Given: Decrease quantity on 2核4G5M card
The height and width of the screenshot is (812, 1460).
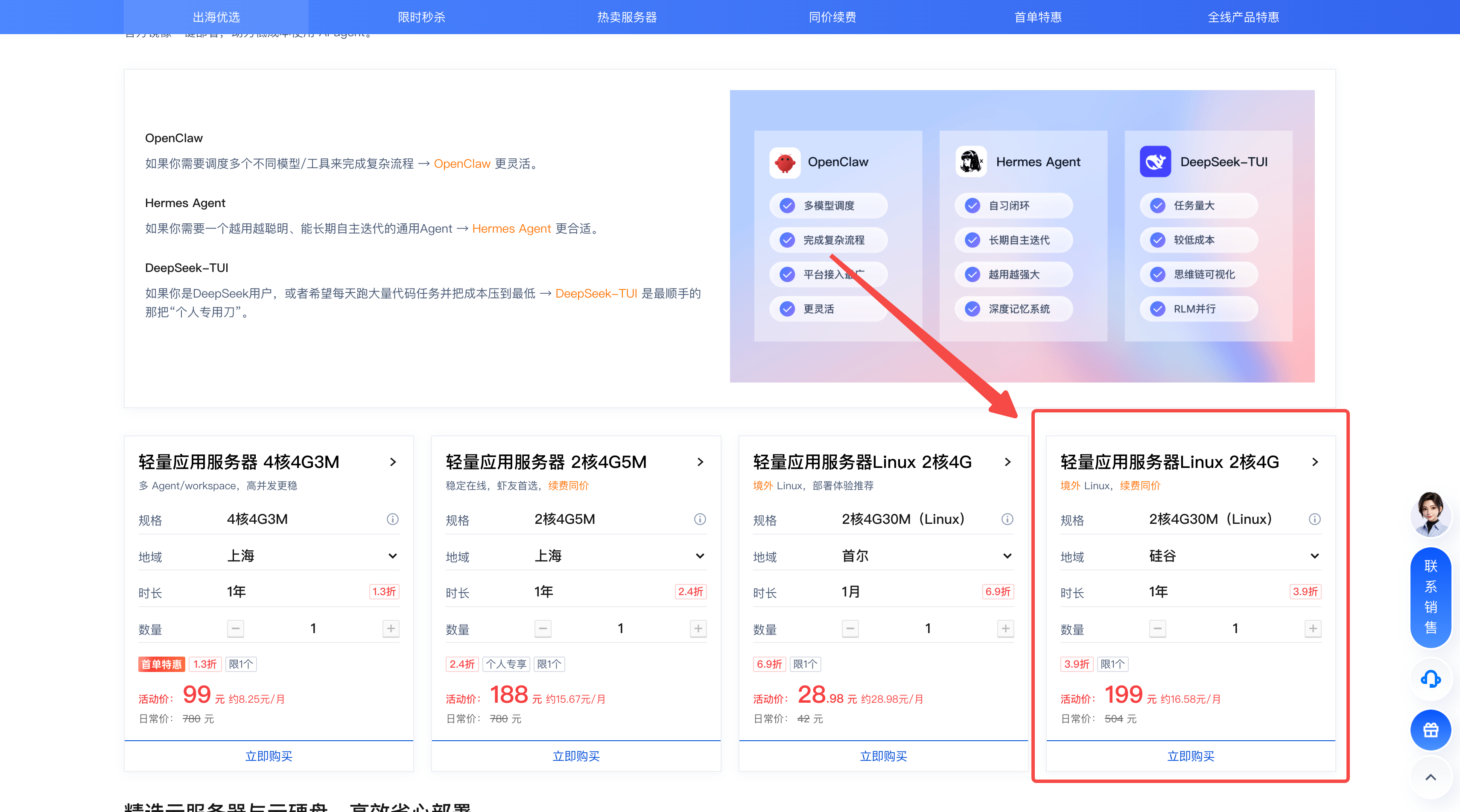Looking at the screenshot, I should click(543, 628).
